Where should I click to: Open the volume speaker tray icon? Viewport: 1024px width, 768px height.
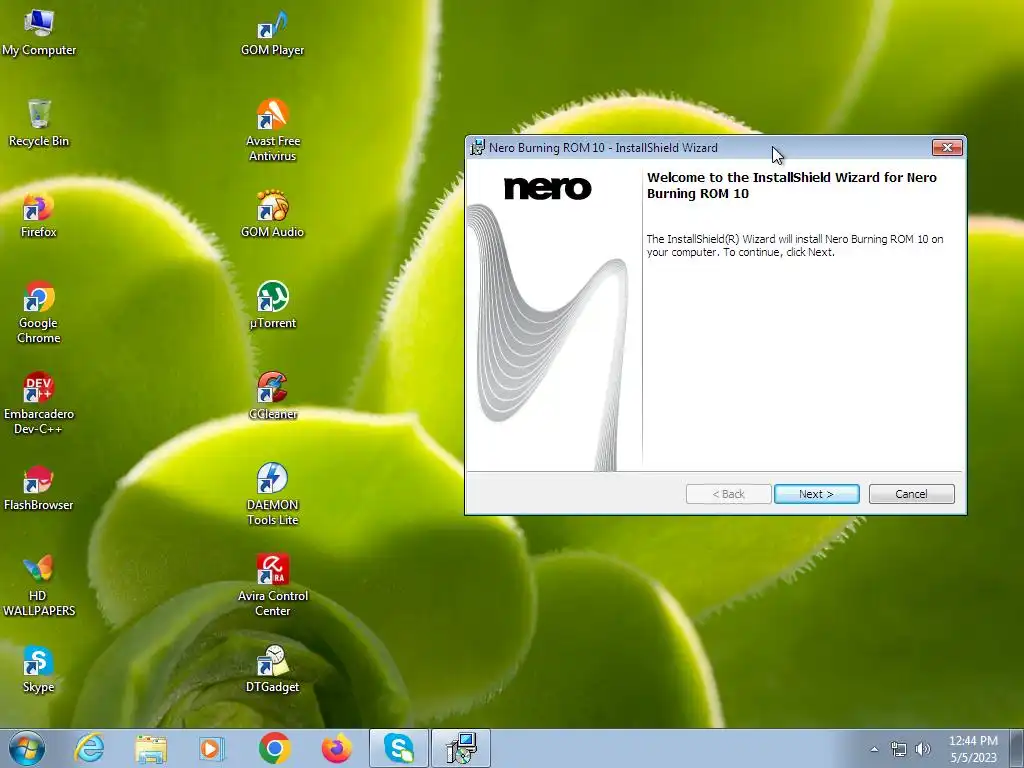[923, 749]
